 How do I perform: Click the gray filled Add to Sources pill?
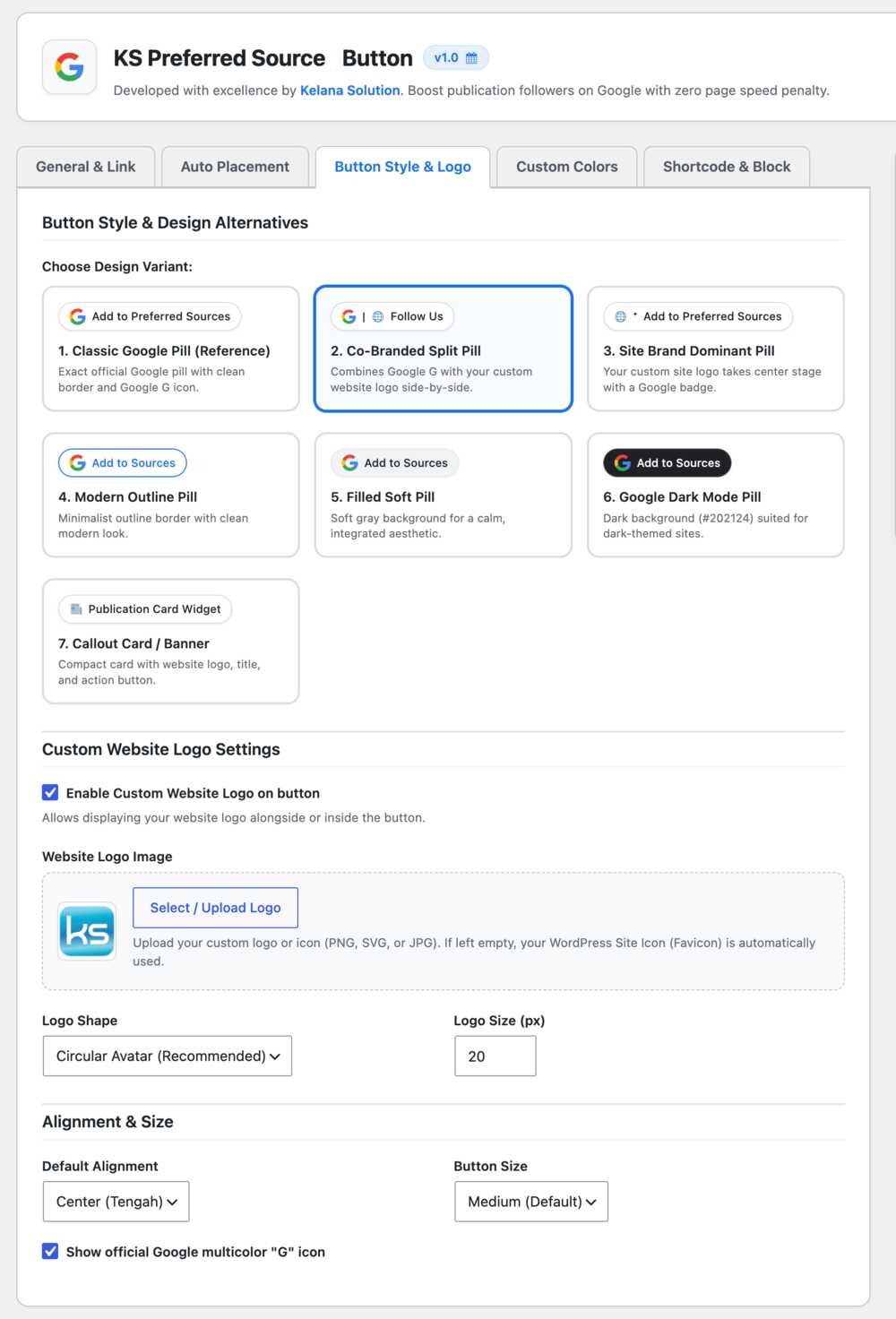(395, 462)
